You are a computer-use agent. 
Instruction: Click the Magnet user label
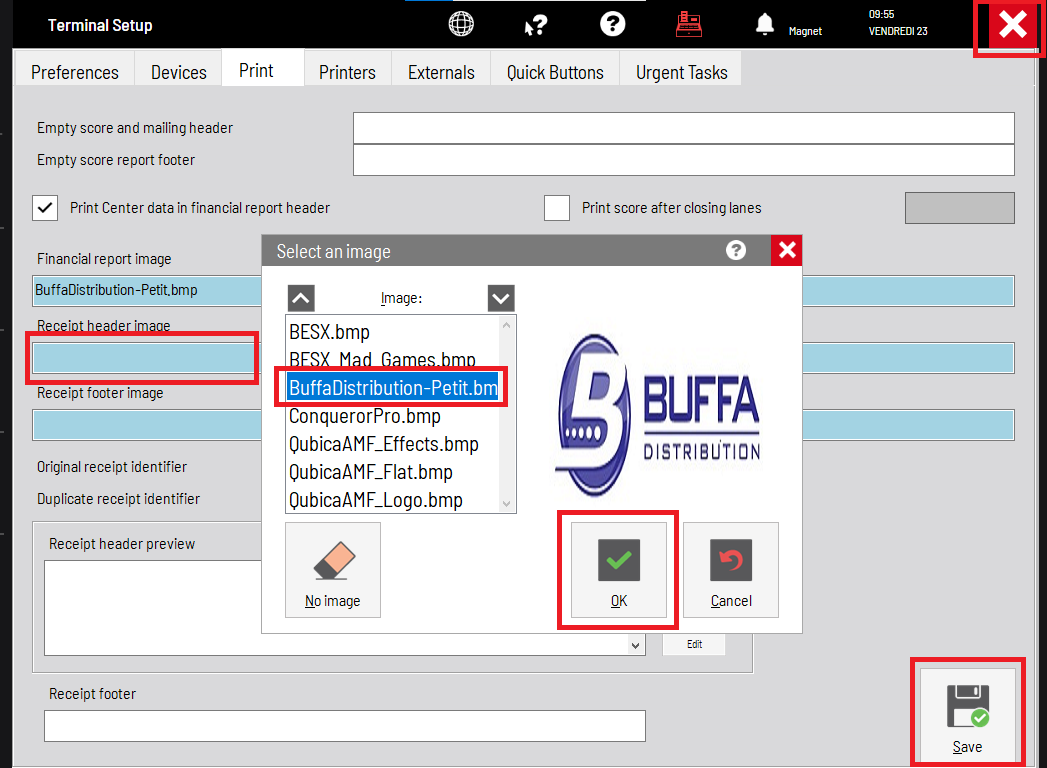805,31
